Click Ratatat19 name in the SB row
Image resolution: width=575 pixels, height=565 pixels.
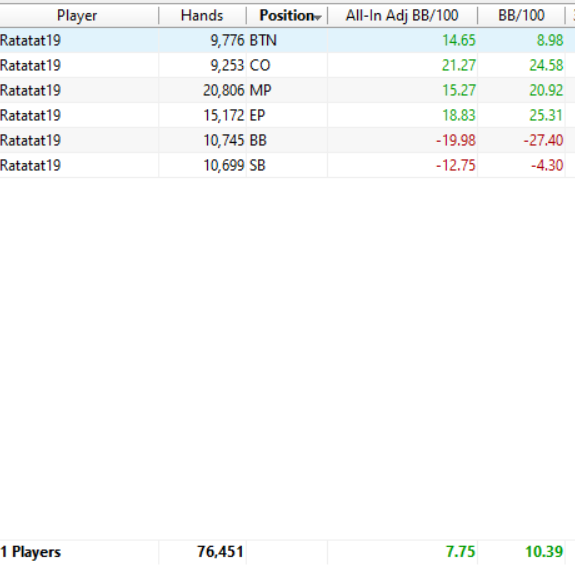pyautogui.click(x=30, y=165)
